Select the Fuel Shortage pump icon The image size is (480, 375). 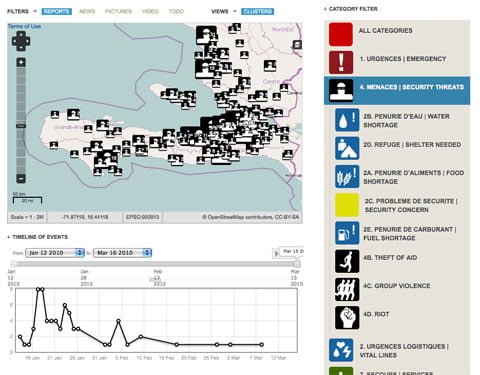[347, 233]
